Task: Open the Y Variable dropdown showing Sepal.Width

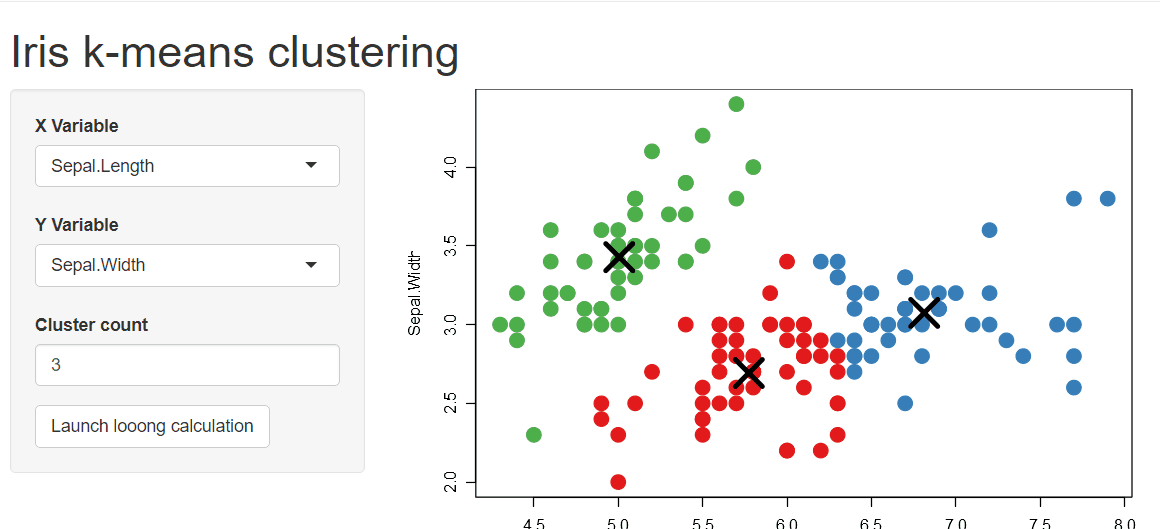Action: pos(187,265)
